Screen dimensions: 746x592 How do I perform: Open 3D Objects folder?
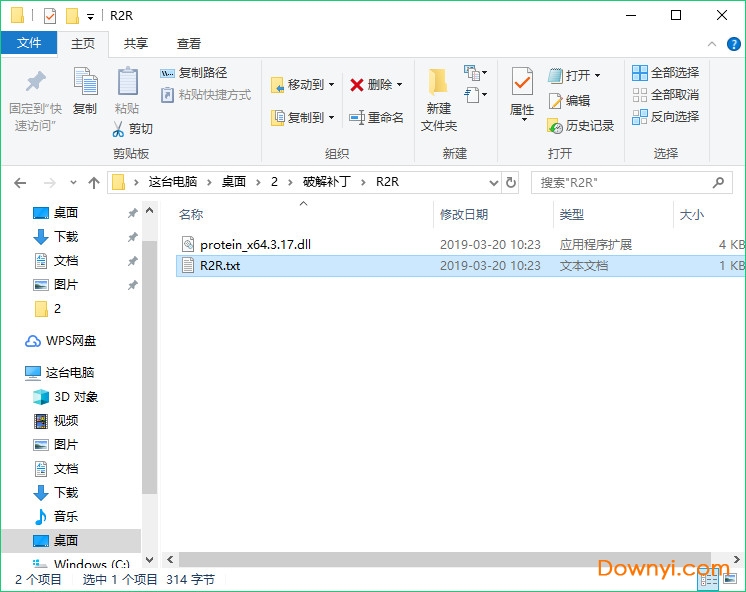tap(66, 397)
